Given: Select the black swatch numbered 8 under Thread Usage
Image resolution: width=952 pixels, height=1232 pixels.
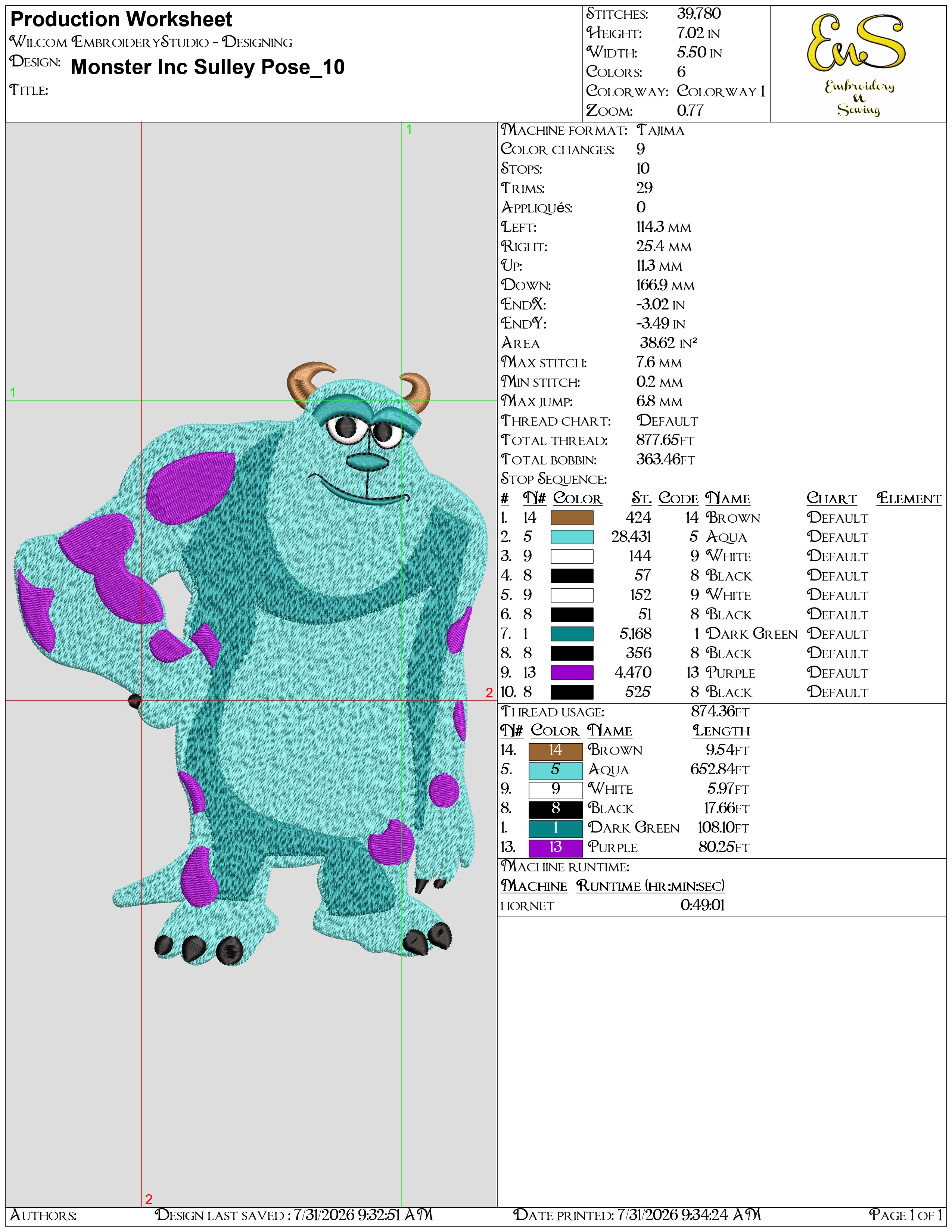Looking at the screenshot, I should pos(556,809).
